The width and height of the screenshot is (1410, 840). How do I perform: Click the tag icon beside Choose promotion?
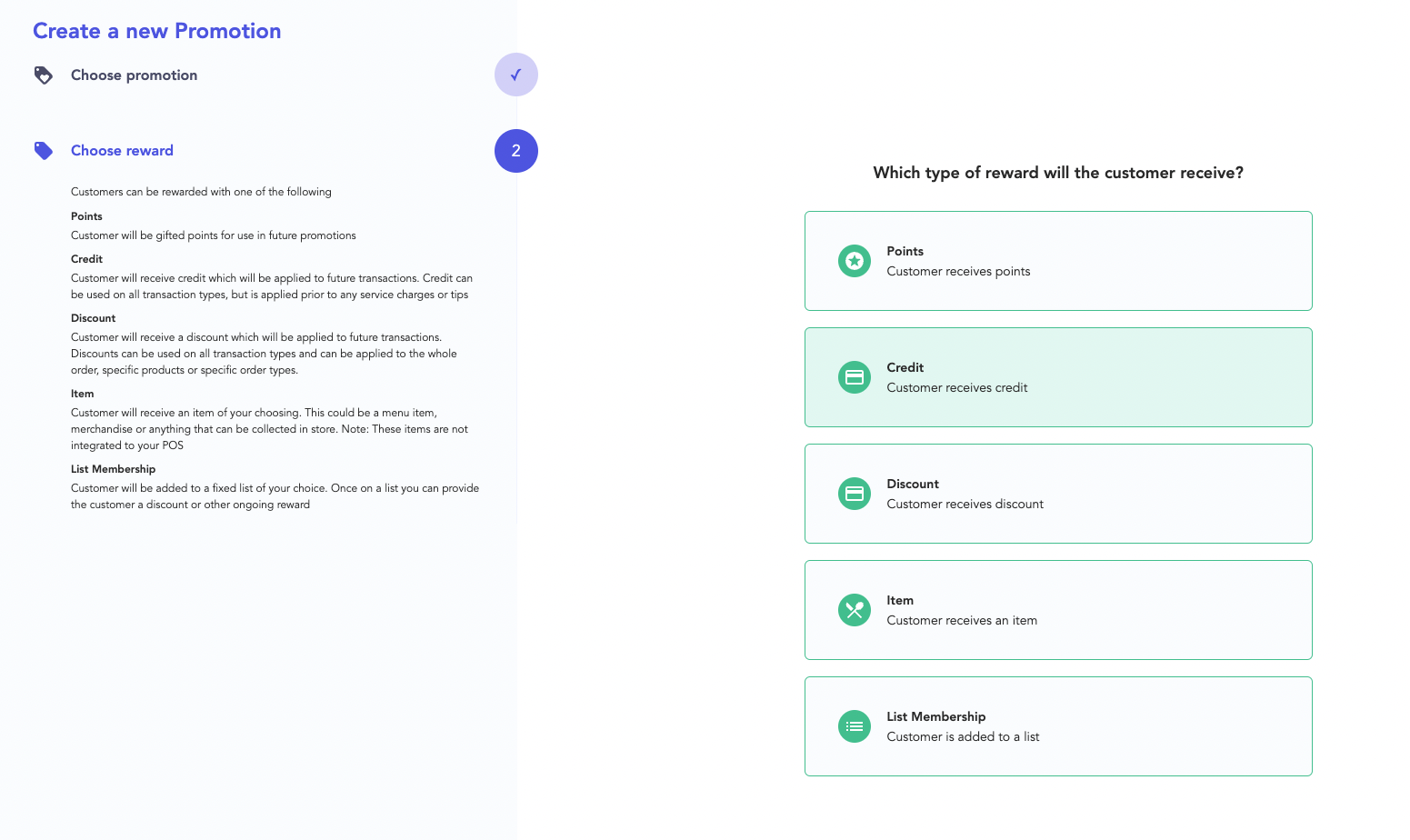click(x=43, y=75)
